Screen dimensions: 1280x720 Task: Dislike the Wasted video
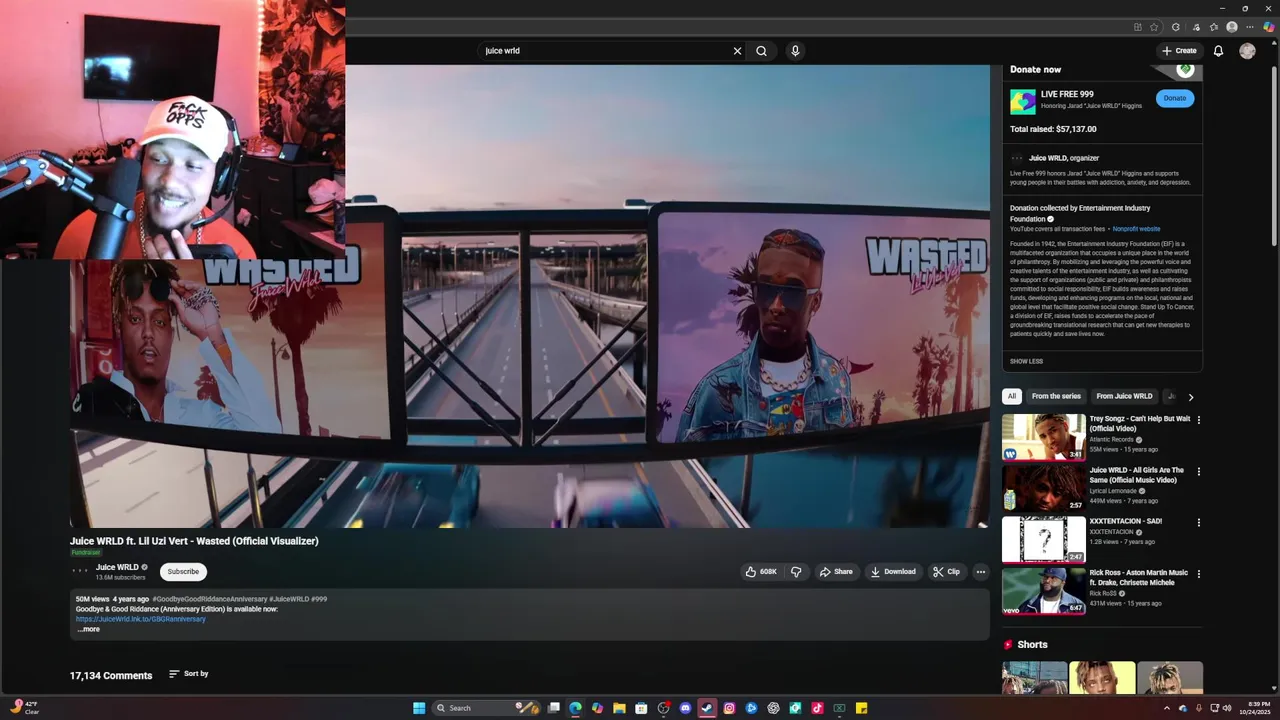(796, 572)
